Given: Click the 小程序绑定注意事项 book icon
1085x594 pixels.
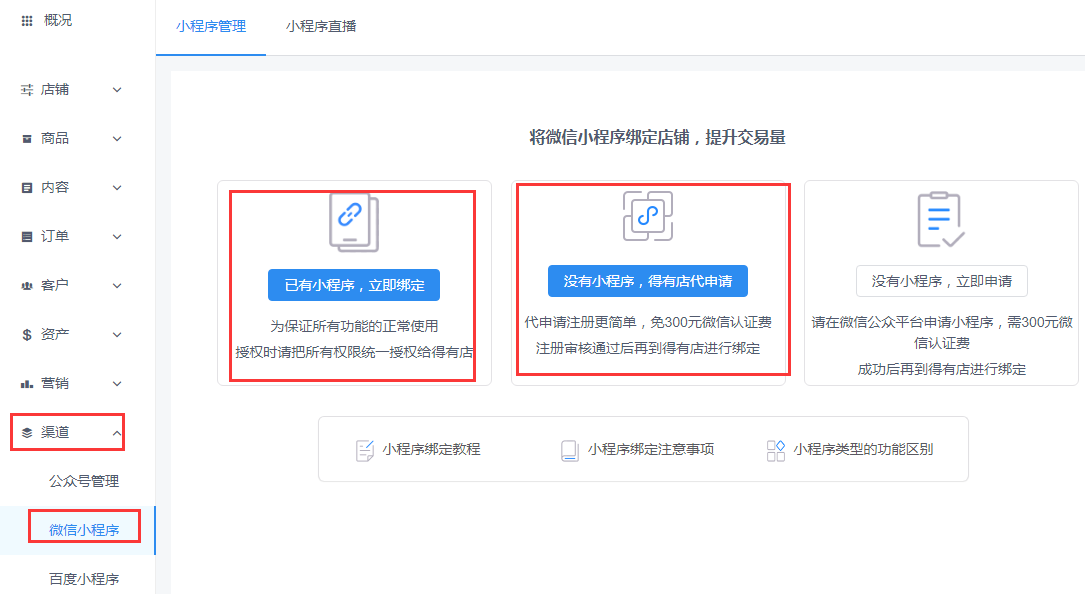Looking at the screenshot, I should [569, 451].
